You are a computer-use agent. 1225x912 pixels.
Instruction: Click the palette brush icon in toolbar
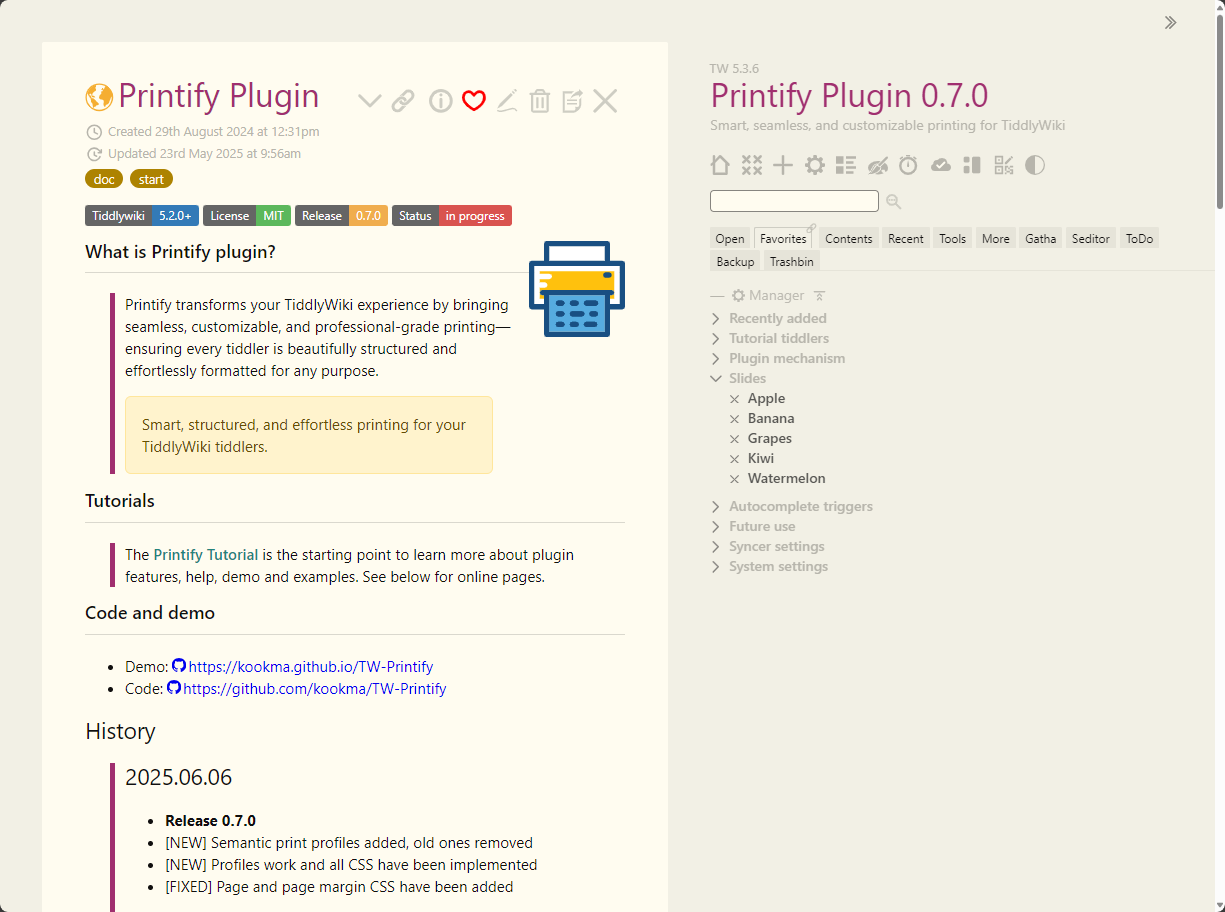click(878, 165)
